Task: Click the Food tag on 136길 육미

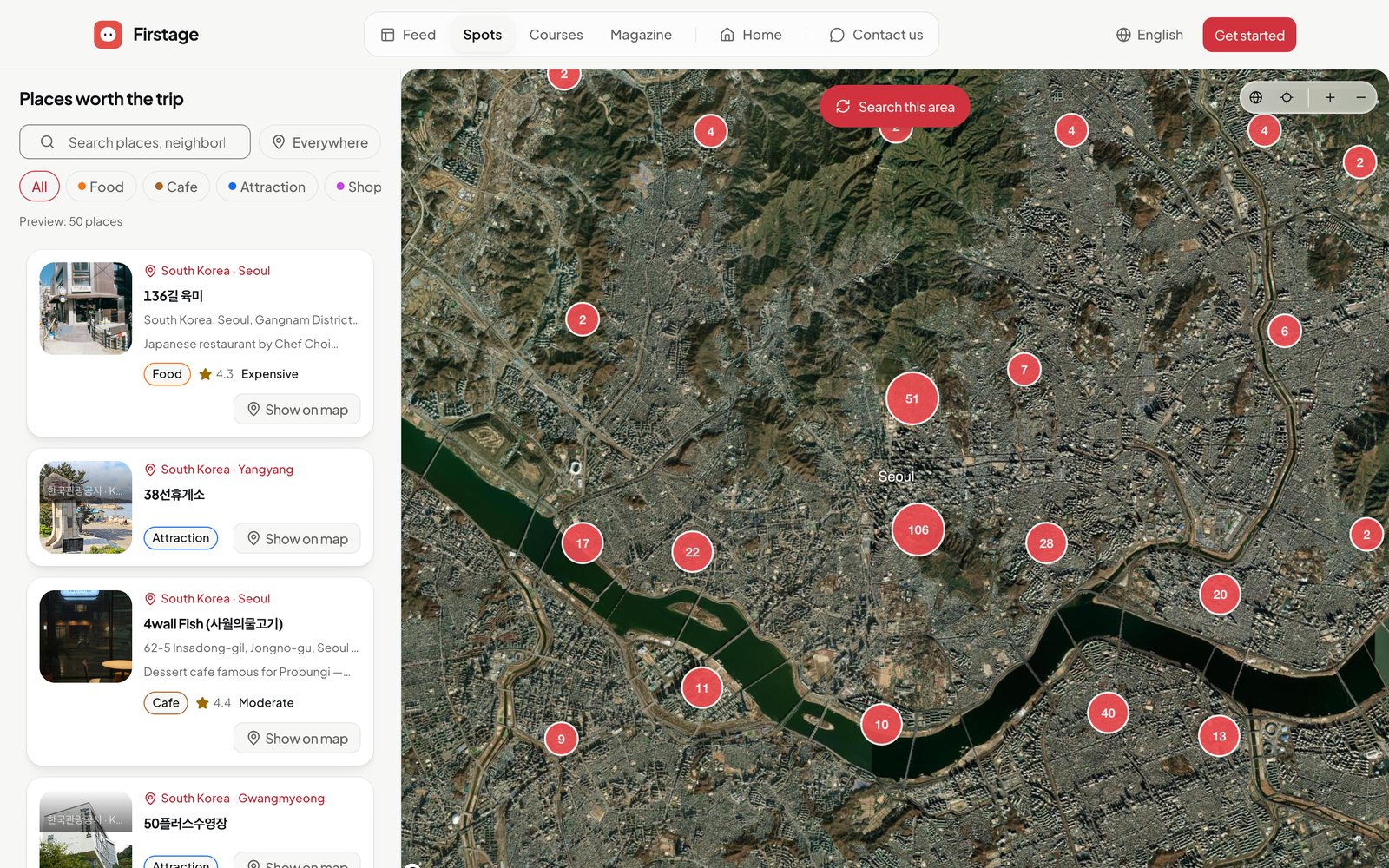Action: (x=167, y=374)
